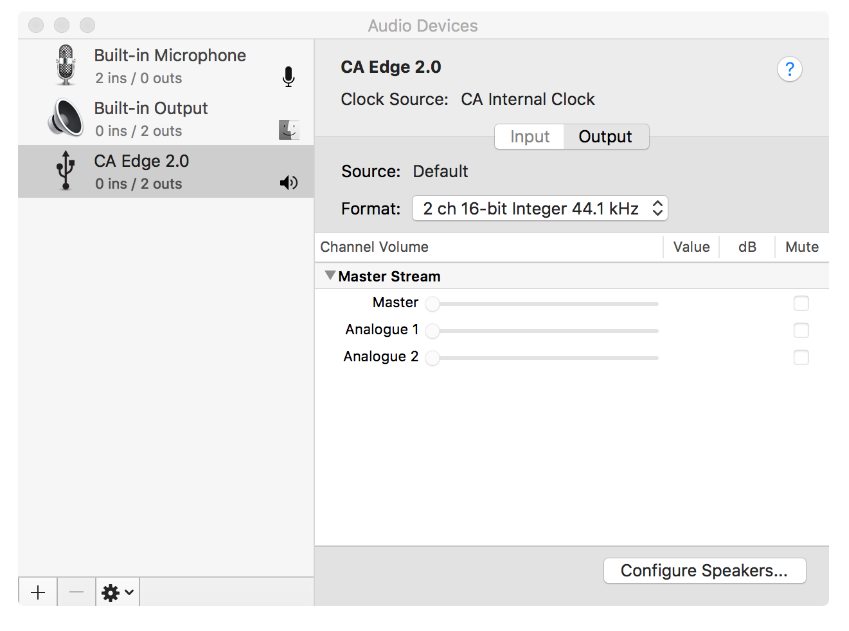This screenshot has width=849, height=631.
Task: Click the Value column header
Action: (x=691, y=247)
